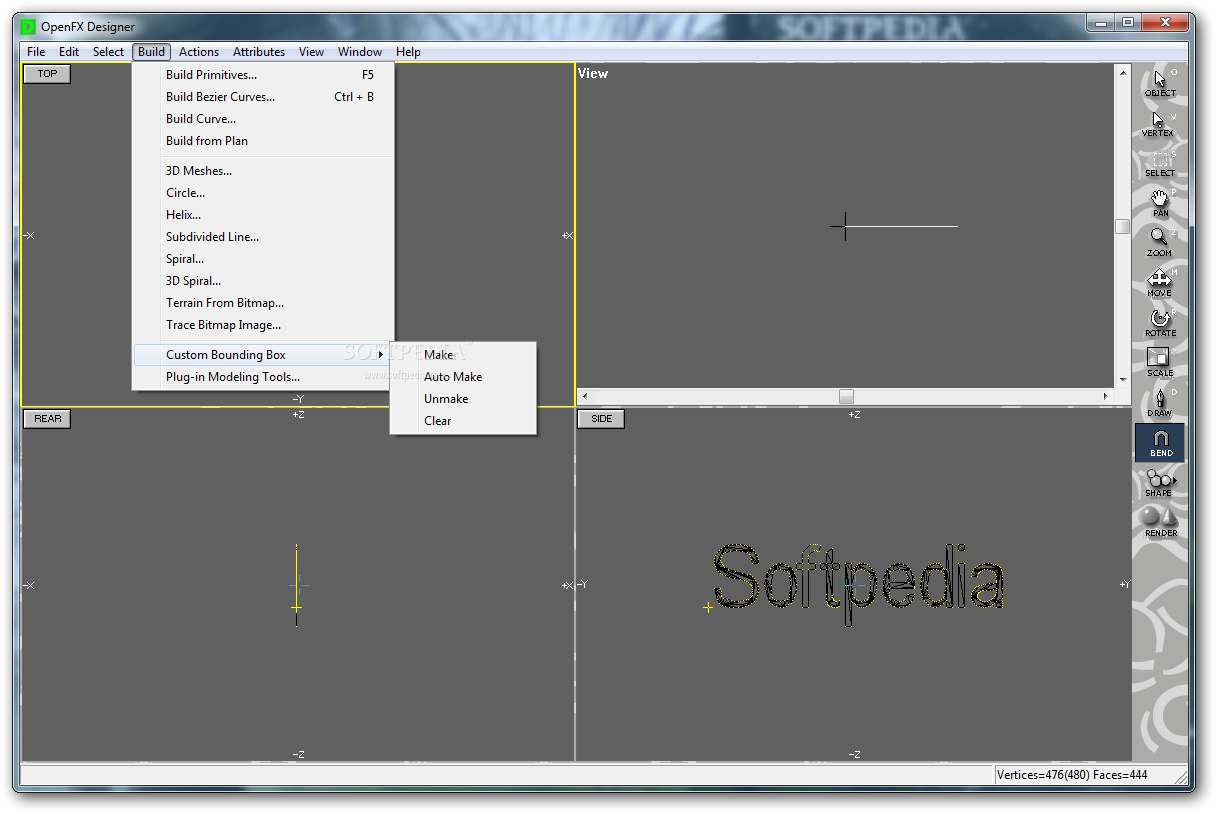
Task: Expand Custom Bounding Box submenu
Action: pyautogui.click(x=264, y=355)
